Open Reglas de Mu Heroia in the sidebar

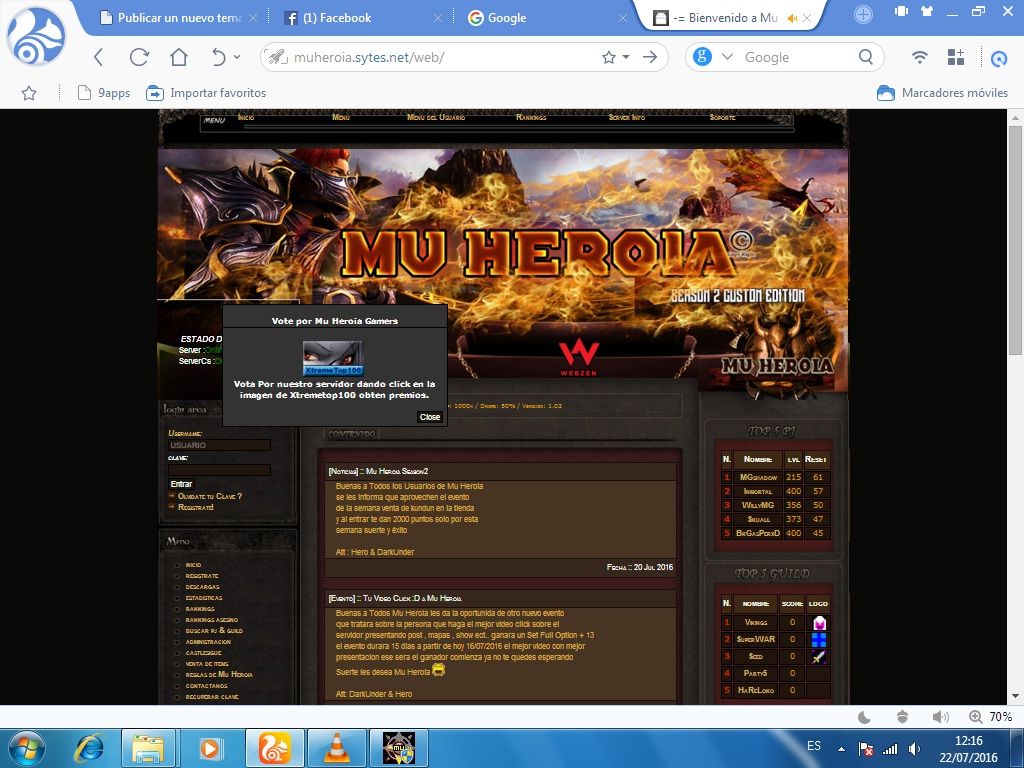click(x=219, y=675)
